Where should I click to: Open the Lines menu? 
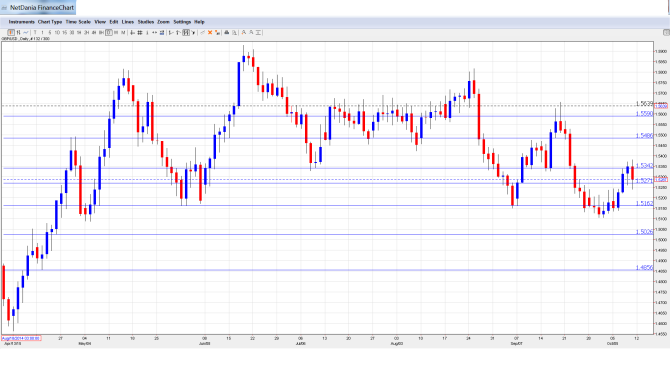(128, 22)
